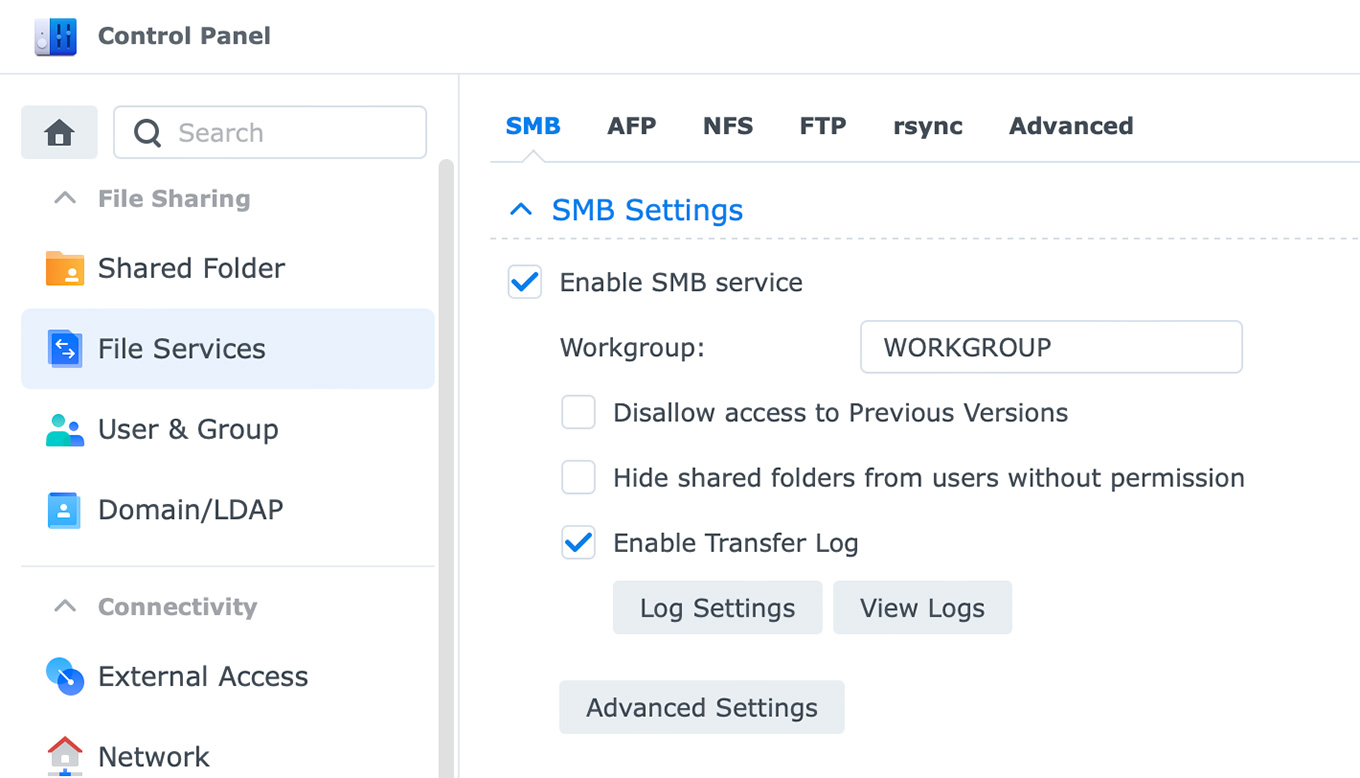Click inside the Workgroup text field
This screenshot has height=778, width=1360.
coord(1050,347)
